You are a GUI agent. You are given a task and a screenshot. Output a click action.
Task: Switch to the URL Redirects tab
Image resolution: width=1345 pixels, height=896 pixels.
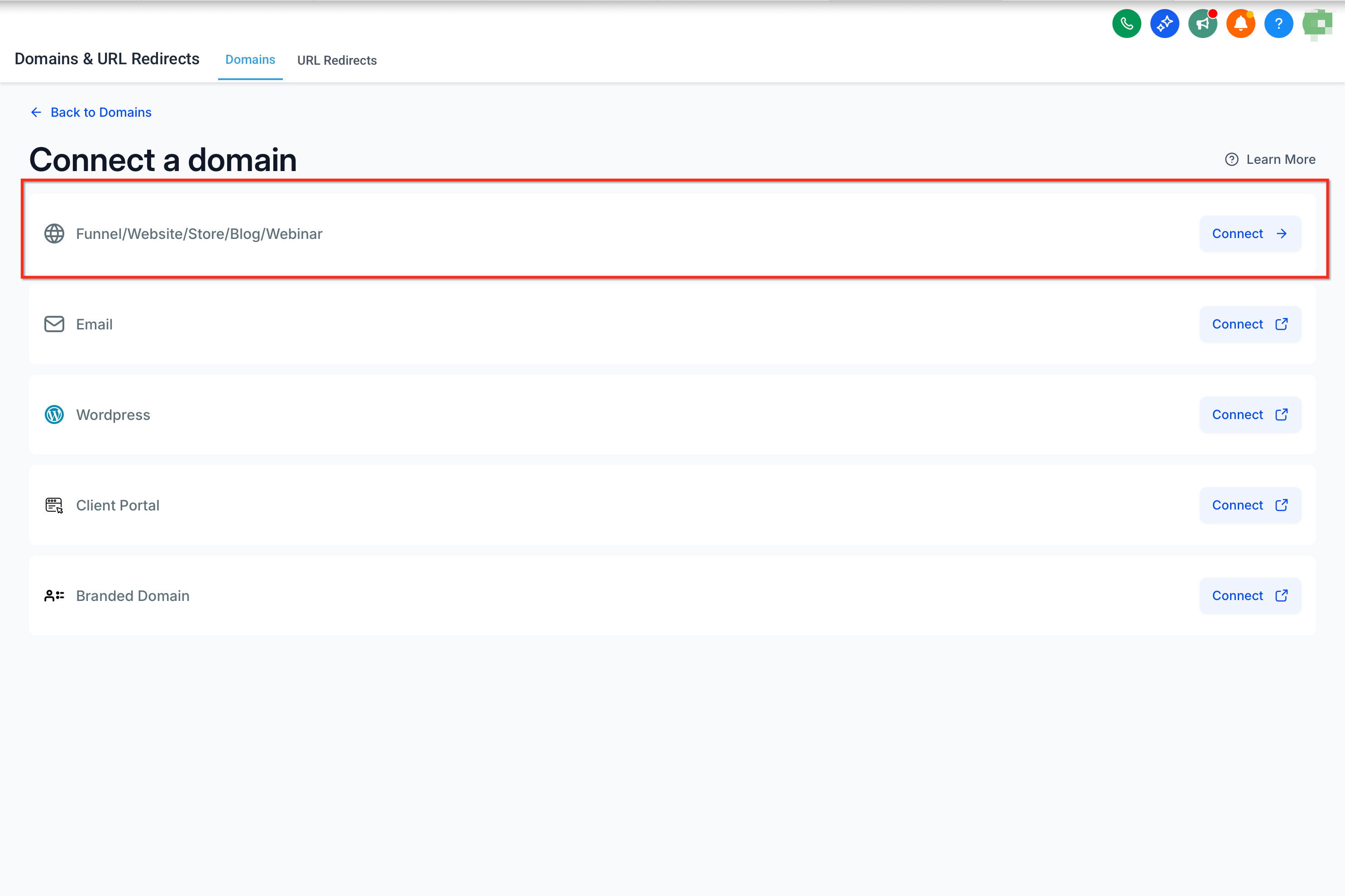click(337, 60)
